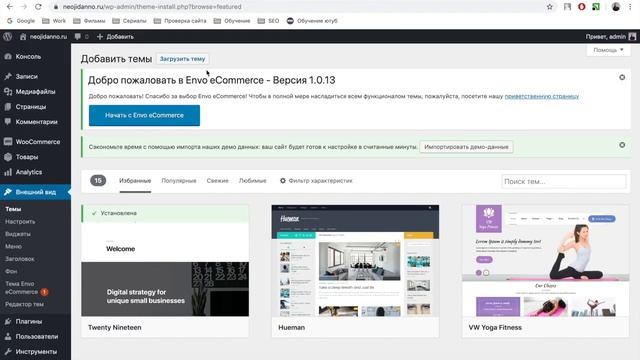Switch to the Популярные tab
Image resolution: width=640 pixels, height=360 pixels.
coord(179,181)
